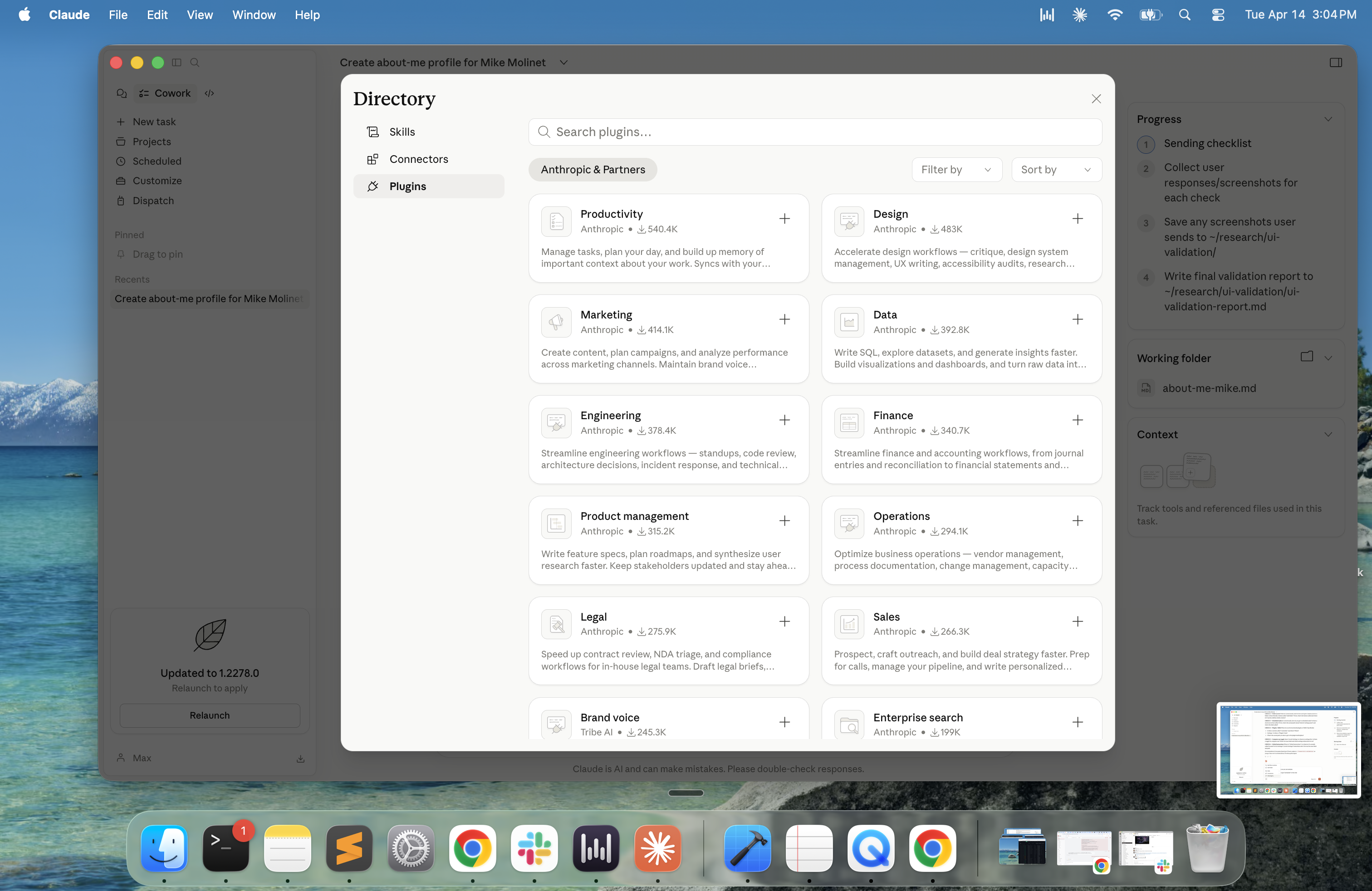The image size is (1372, 891).
Task: Collapse the Progress panel
Action: (1328, 119)
